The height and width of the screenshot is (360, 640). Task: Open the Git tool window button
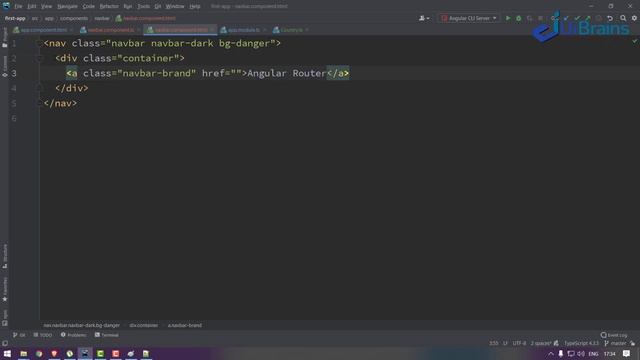pyautogui.click(x=19, y=335)
